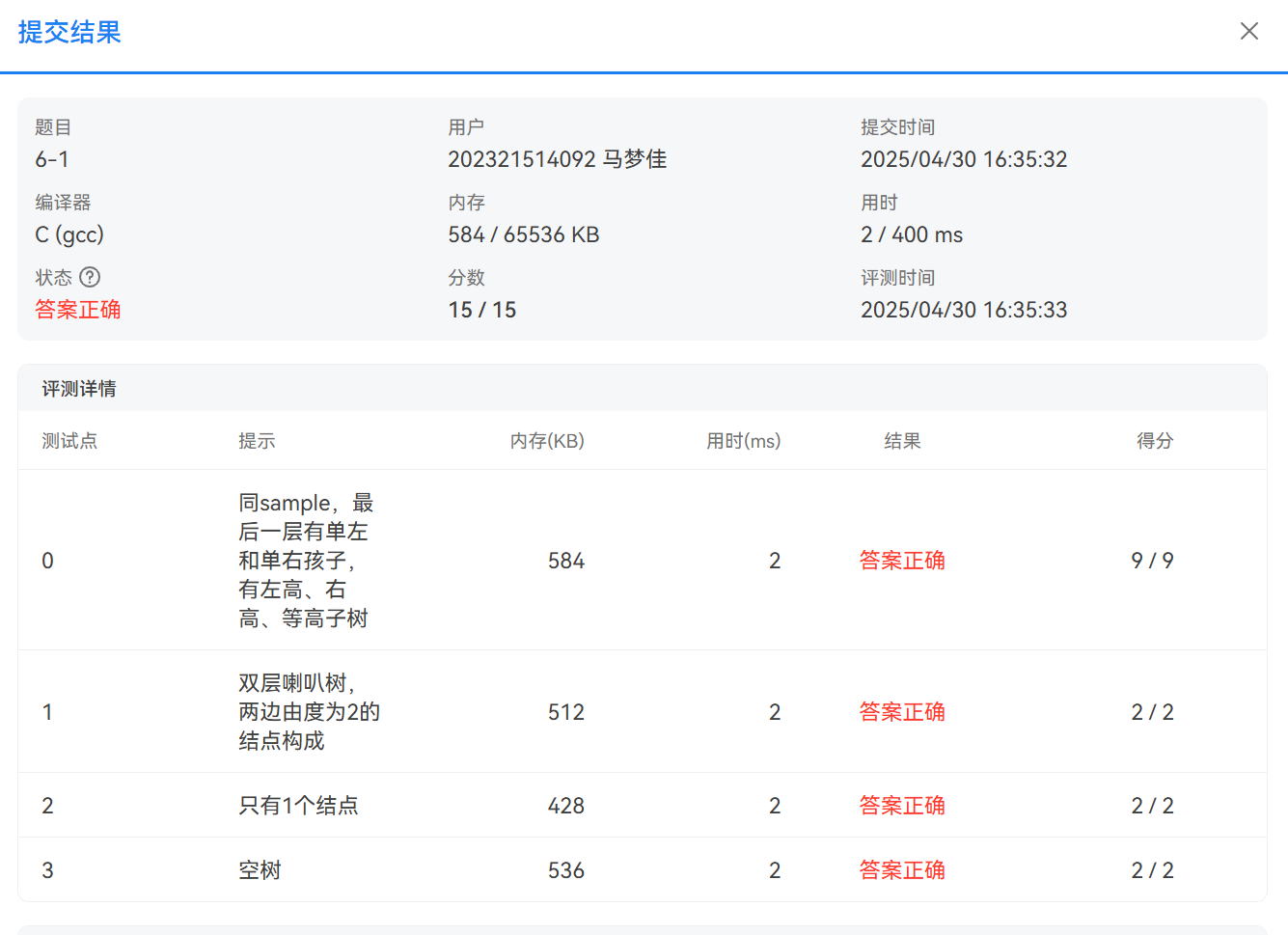The width and height of the screenshot is (1288, 935).
Task: Click the 答案正确 result of test point 3
Action: [x=901, y=869]
